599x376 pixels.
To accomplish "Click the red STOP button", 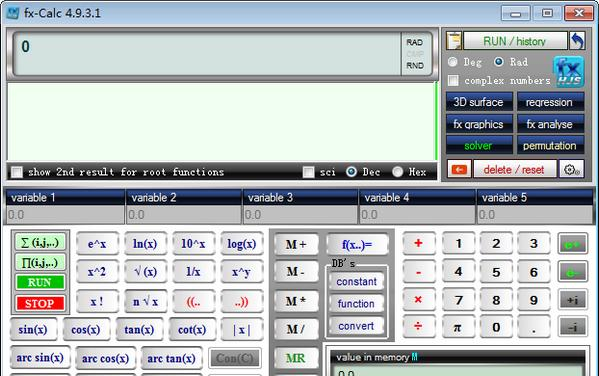I will pos(40,303).
